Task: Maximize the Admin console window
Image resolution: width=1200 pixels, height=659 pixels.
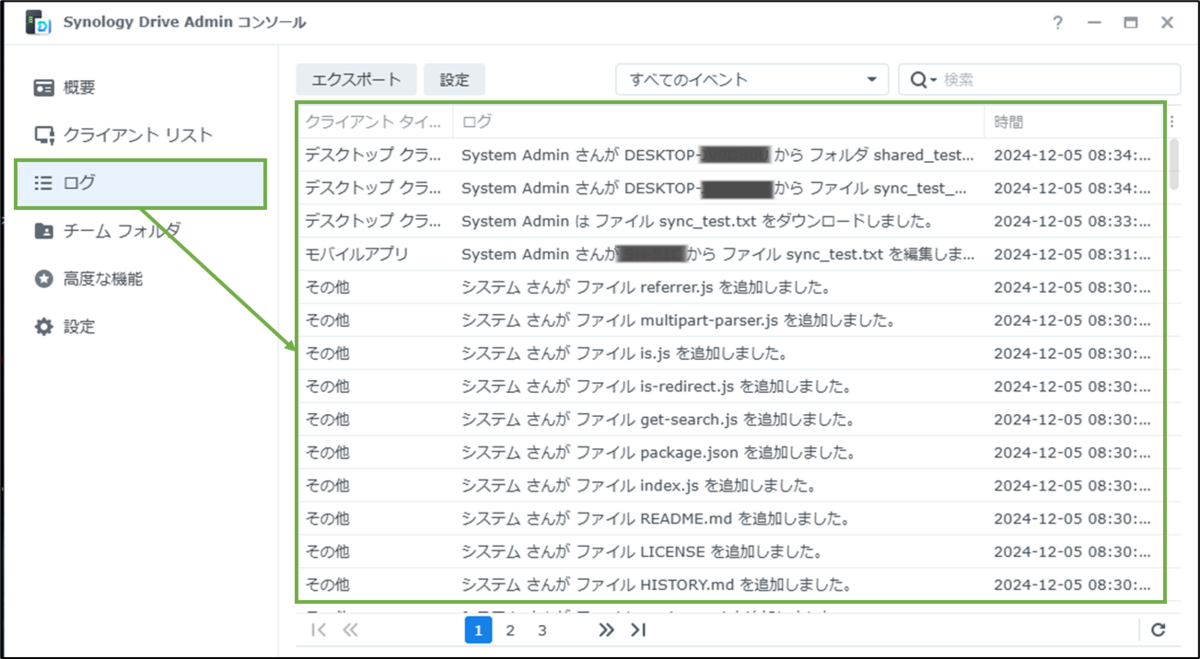Action: click(1130, 23)
